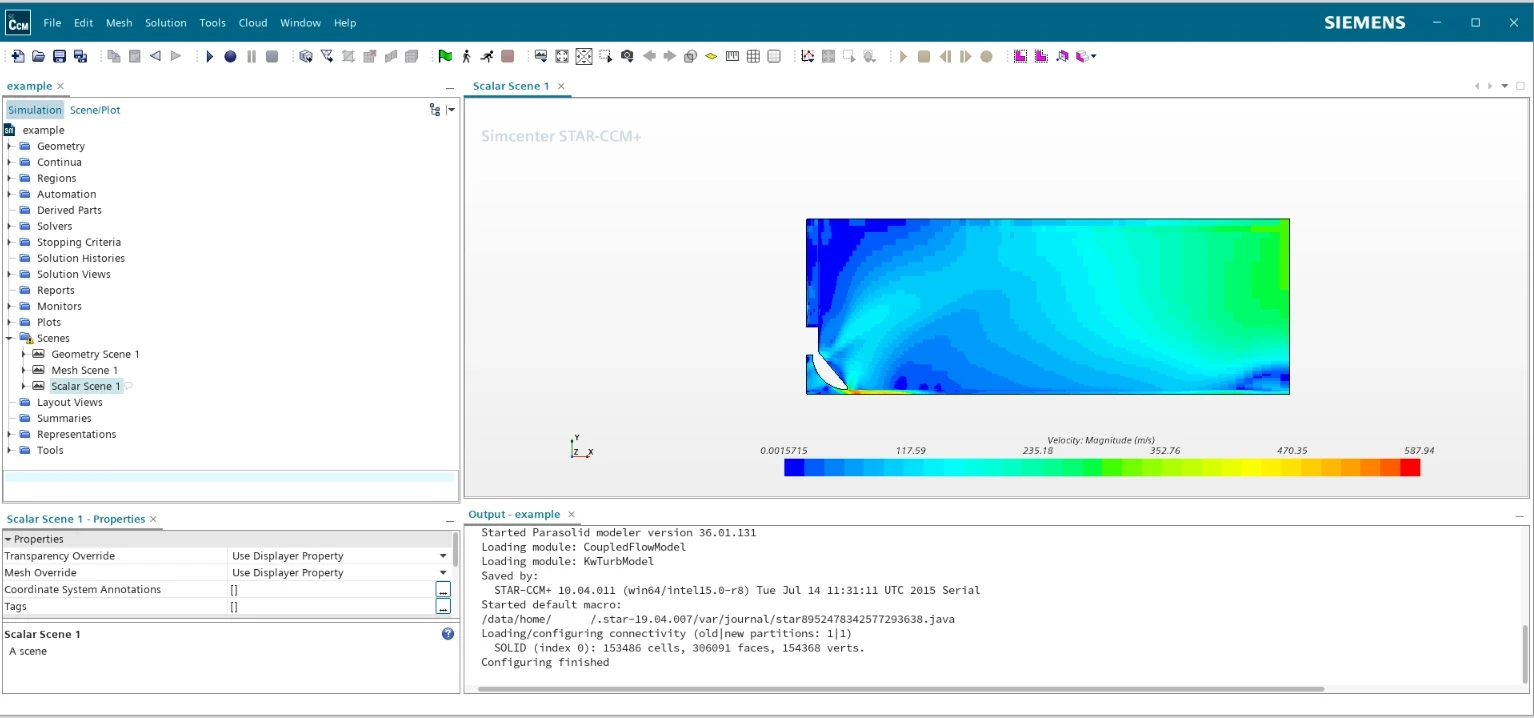Collapse the Scenes tree node
The image size is (1534, 718).
[10, 338]
